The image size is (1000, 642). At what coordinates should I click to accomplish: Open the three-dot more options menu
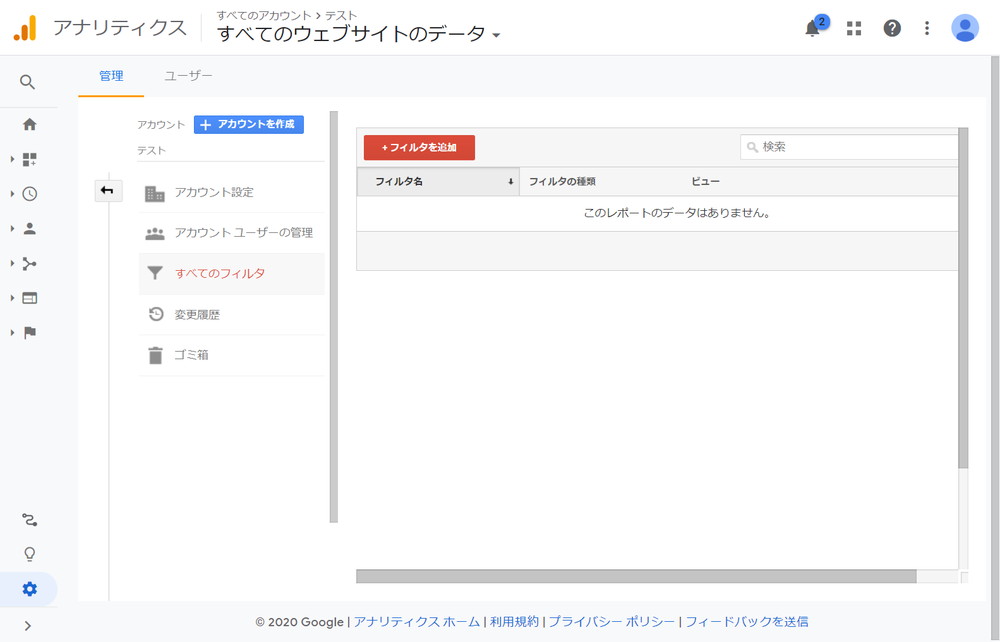click(927, 28)
